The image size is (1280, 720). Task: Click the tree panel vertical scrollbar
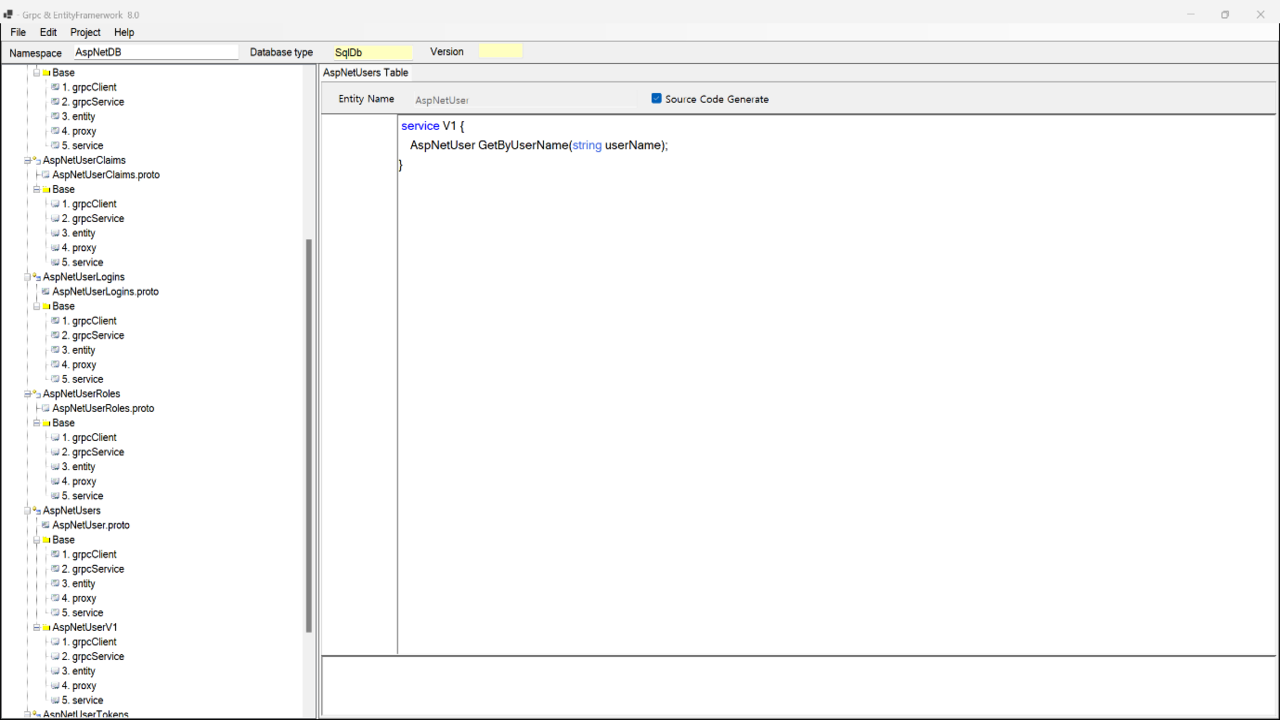tap(309, 435)
